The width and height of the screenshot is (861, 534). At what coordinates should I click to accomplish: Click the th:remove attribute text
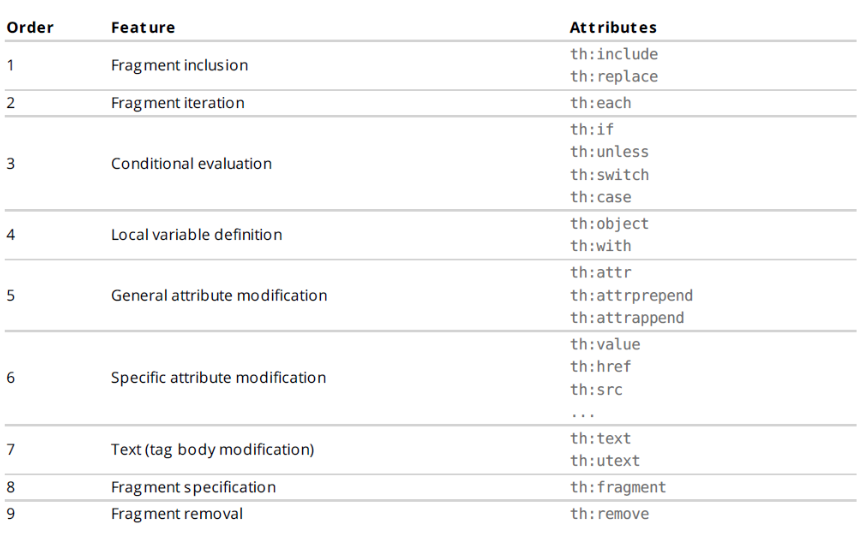[609, 514]
